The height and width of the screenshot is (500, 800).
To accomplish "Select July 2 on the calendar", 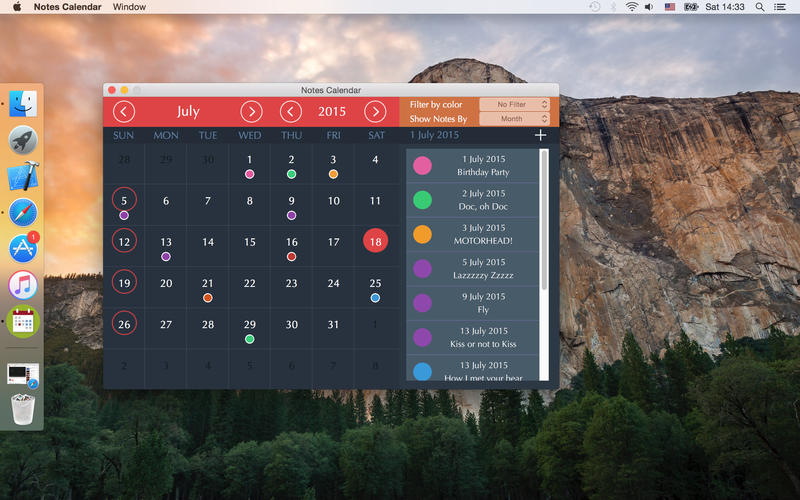I will (x=291, y=164).
